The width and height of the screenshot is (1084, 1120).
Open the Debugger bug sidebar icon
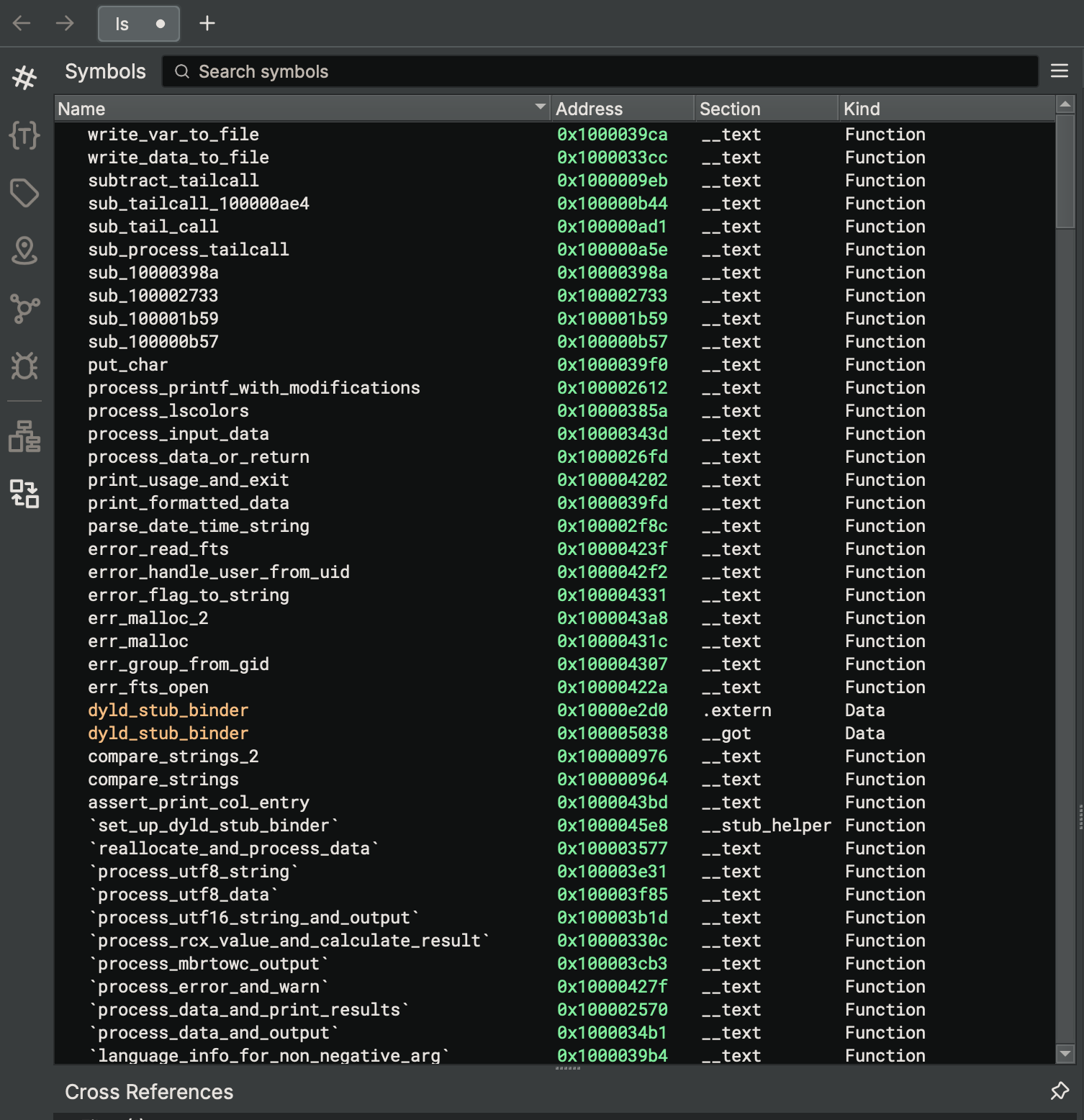tap(24, 366)
